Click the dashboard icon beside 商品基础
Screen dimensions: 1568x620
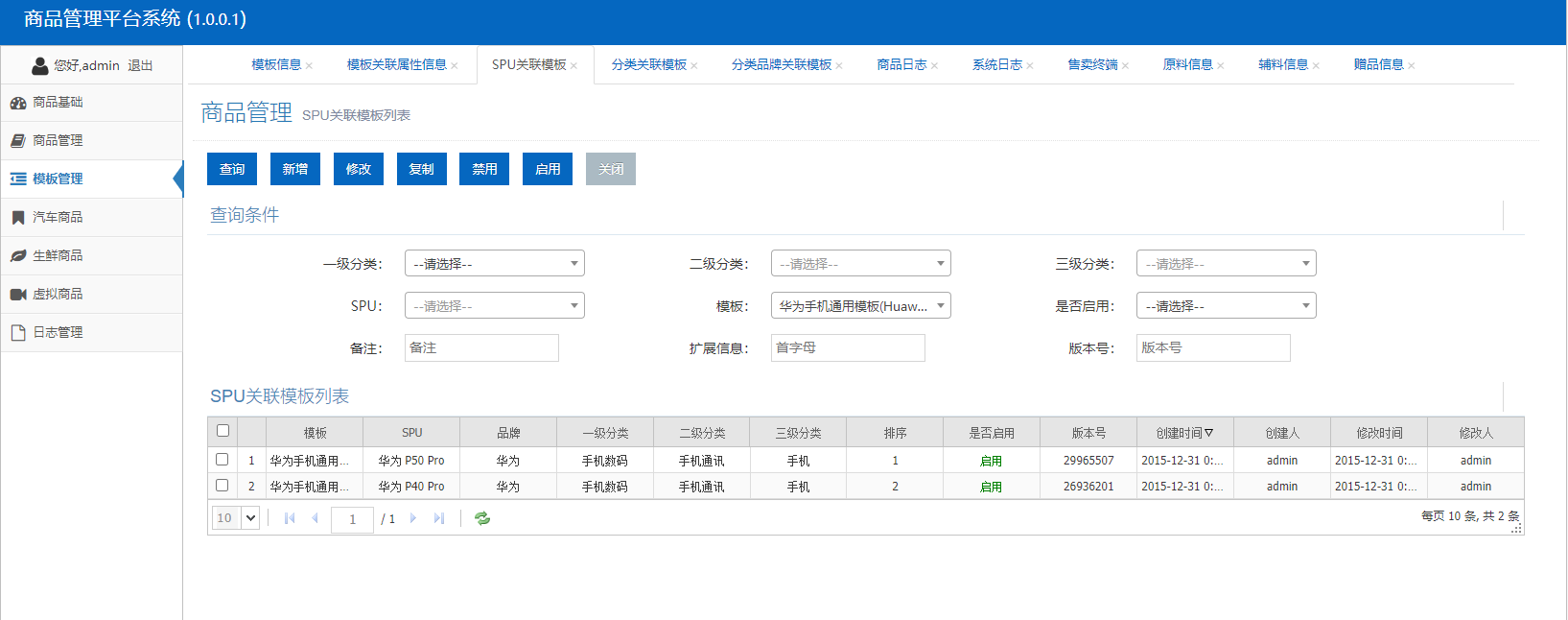pos(18,103)
